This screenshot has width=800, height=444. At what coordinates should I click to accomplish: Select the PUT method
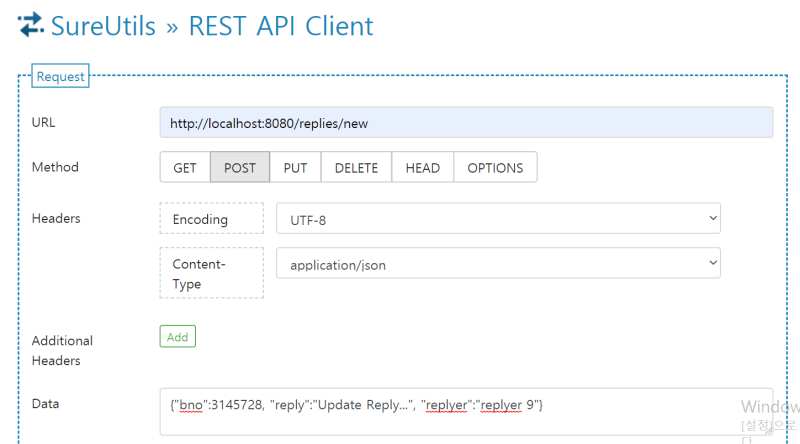(295, 168)
